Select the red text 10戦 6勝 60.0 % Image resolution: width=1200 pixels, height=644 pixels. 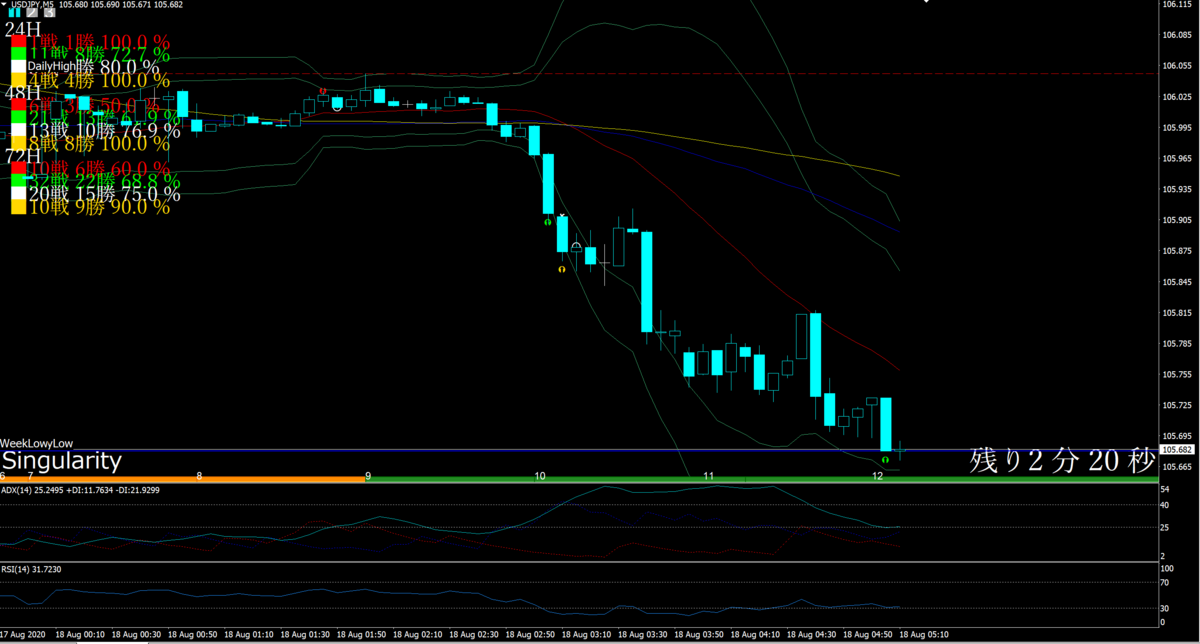pos(100,168)
